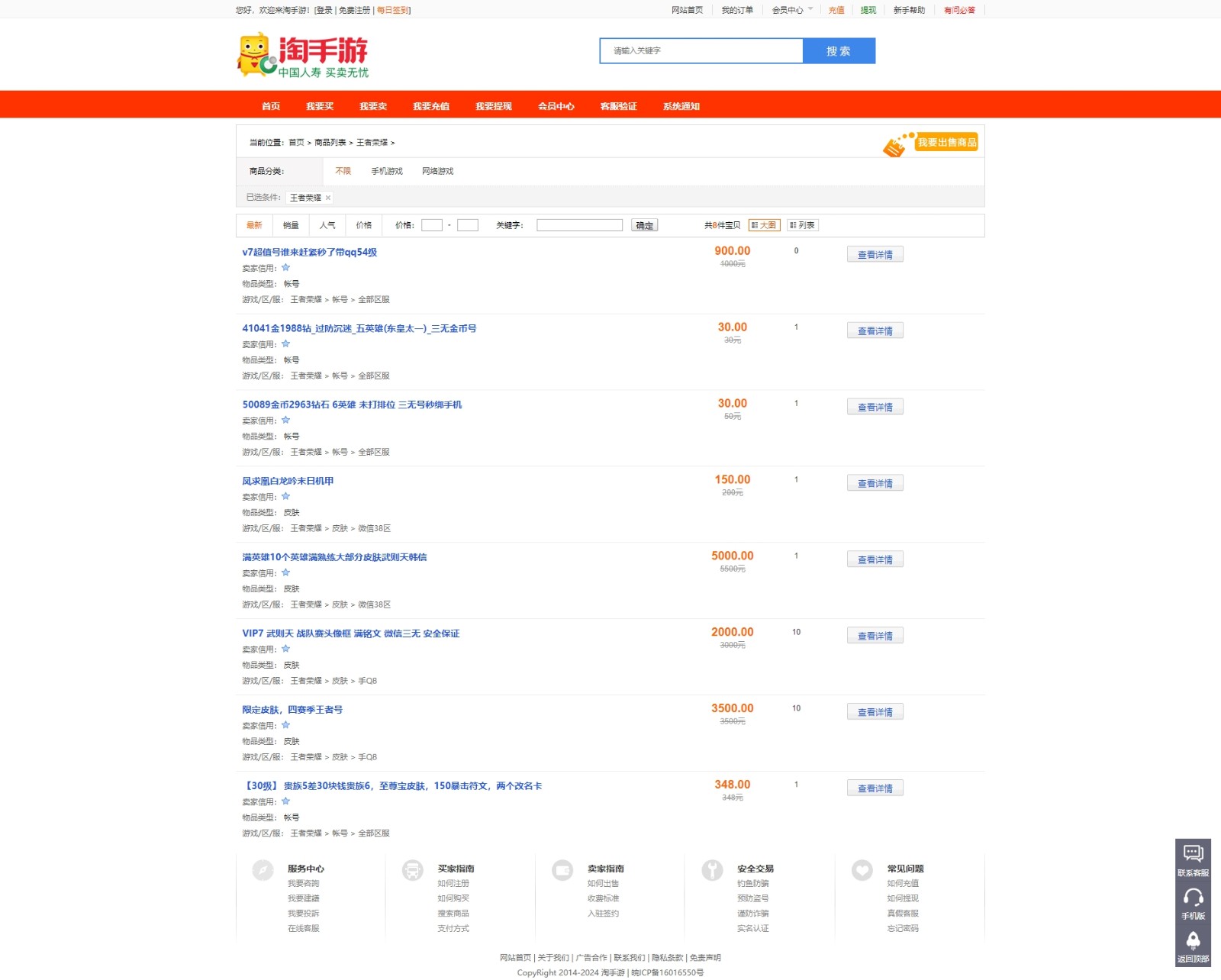The width and height of the screenshot is (1221, 980).
Task: Filter category by 网络游戏
Action: pyautogui.click(x=438, y=171)
